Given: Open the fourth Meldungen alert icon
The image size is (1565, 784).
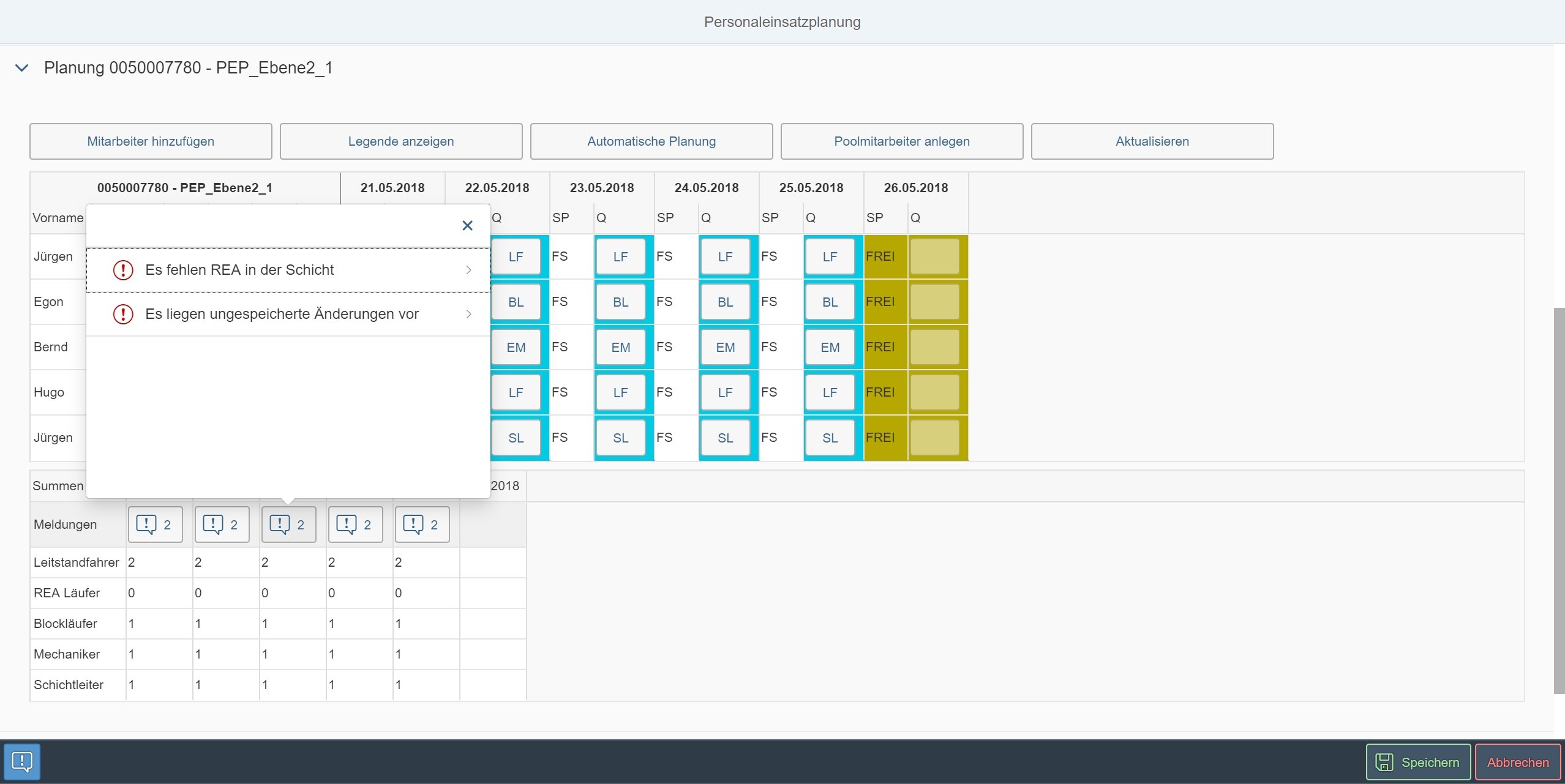Looking at the screenshot, I should click(355, 525).
